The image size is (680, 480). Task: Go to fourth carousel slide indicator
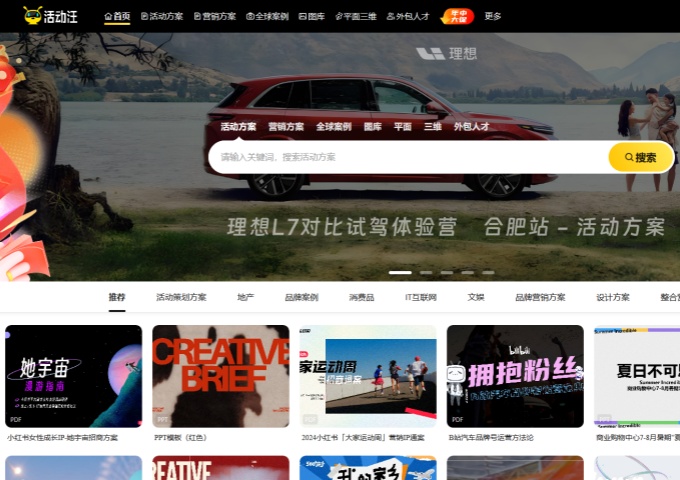[468, 273]
